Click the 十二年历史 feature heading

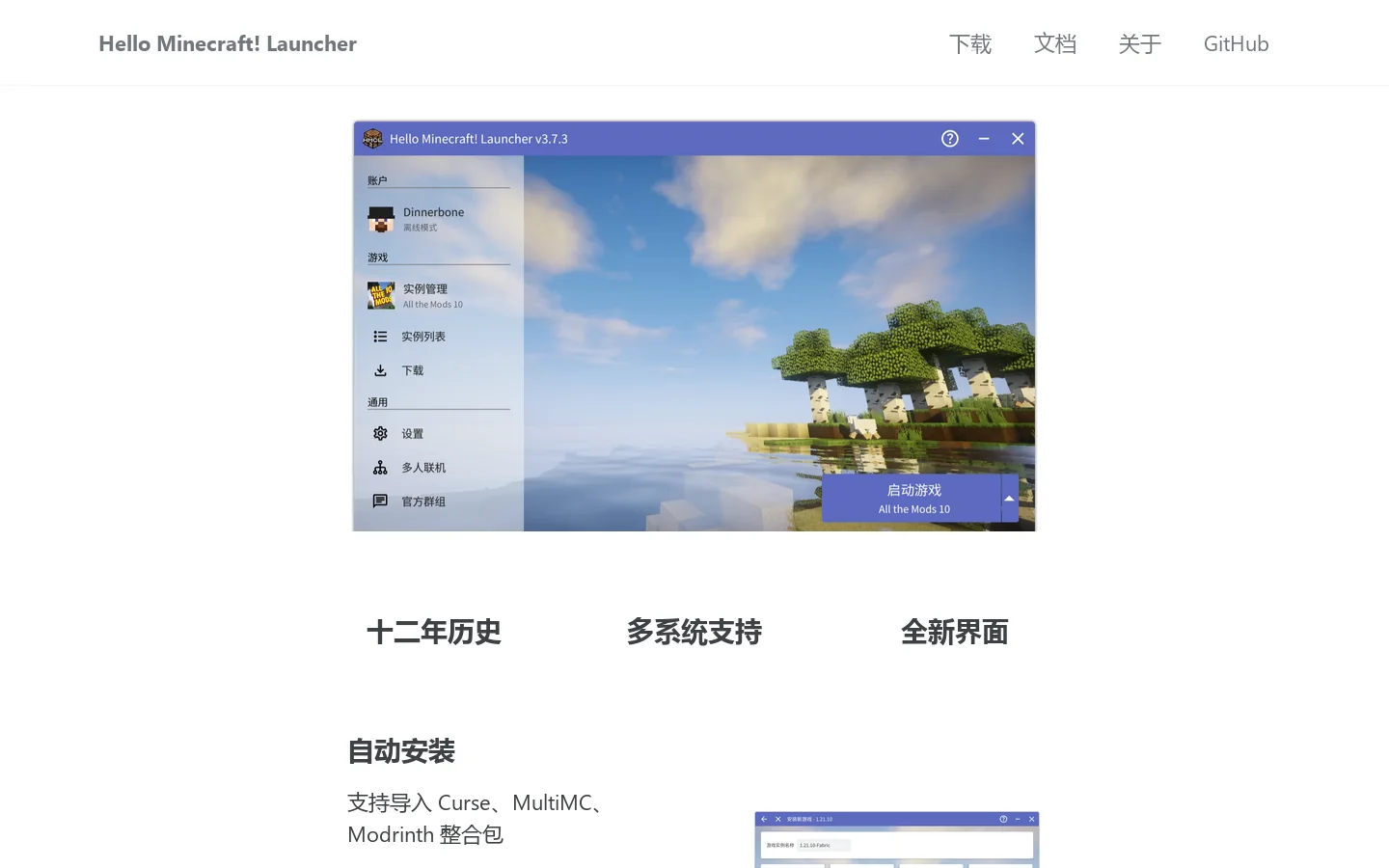434,633
